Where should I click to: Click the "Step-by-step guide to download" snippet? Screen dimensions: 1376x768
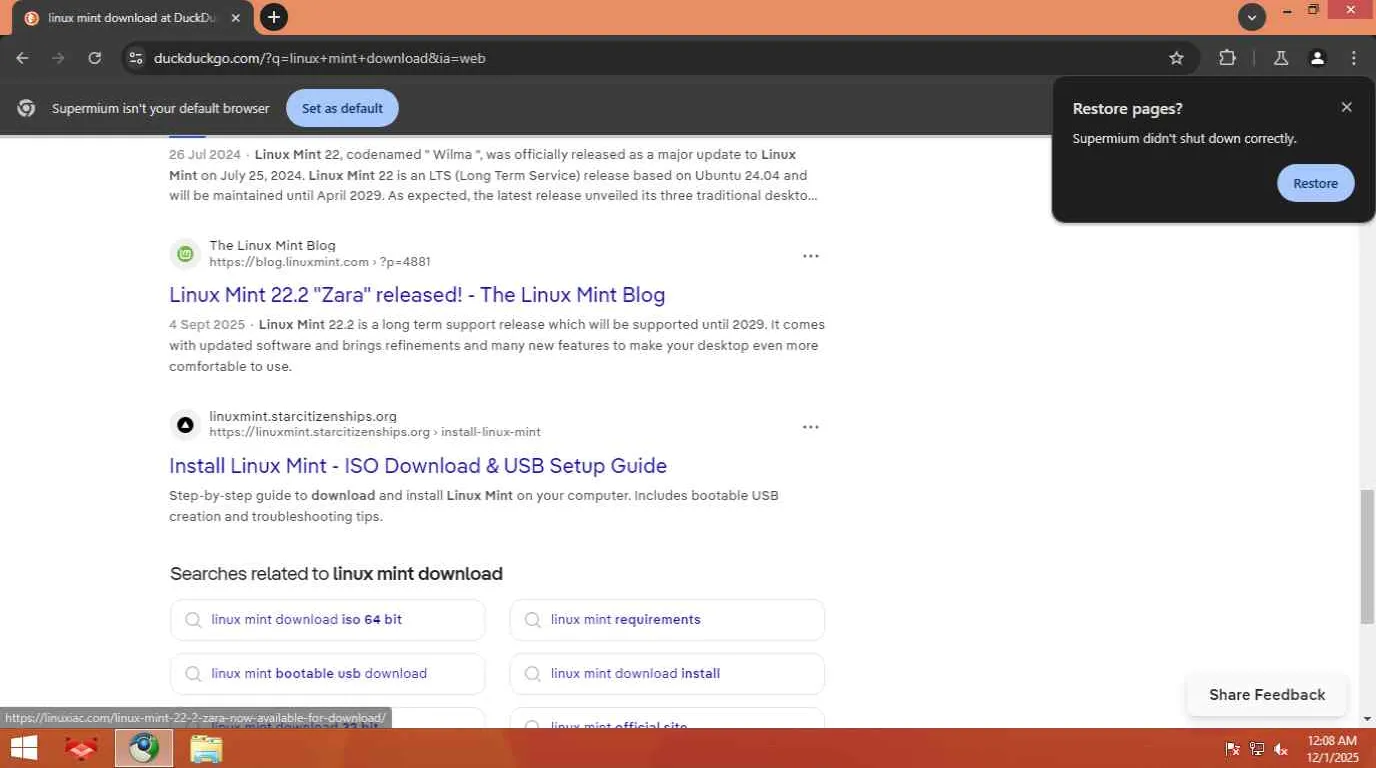pyautogui.click(x=474, y=506)
